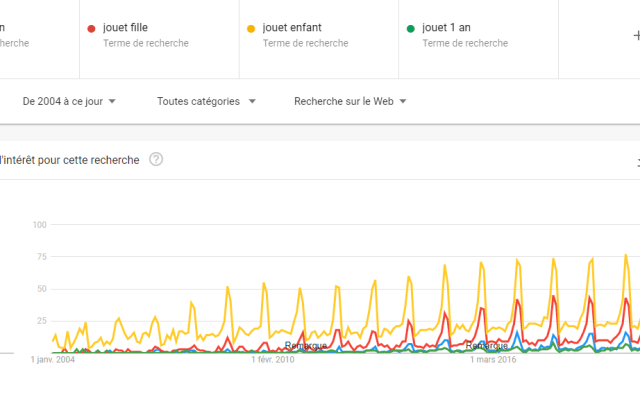Click the 'intérêt pour cette recherche' heading
The image size is (640, 400).
[70, 160]
